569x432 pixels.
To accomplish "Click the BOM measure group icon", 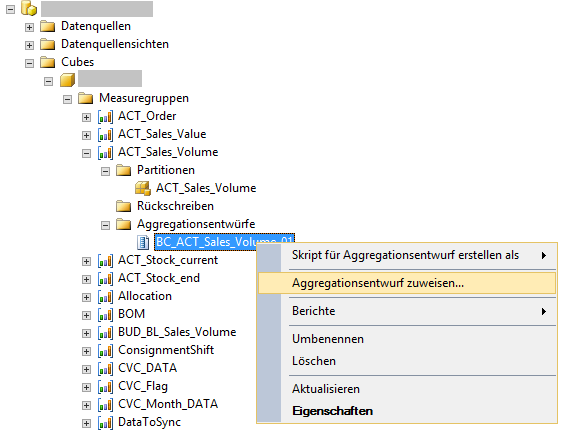I will pos(105,315).
